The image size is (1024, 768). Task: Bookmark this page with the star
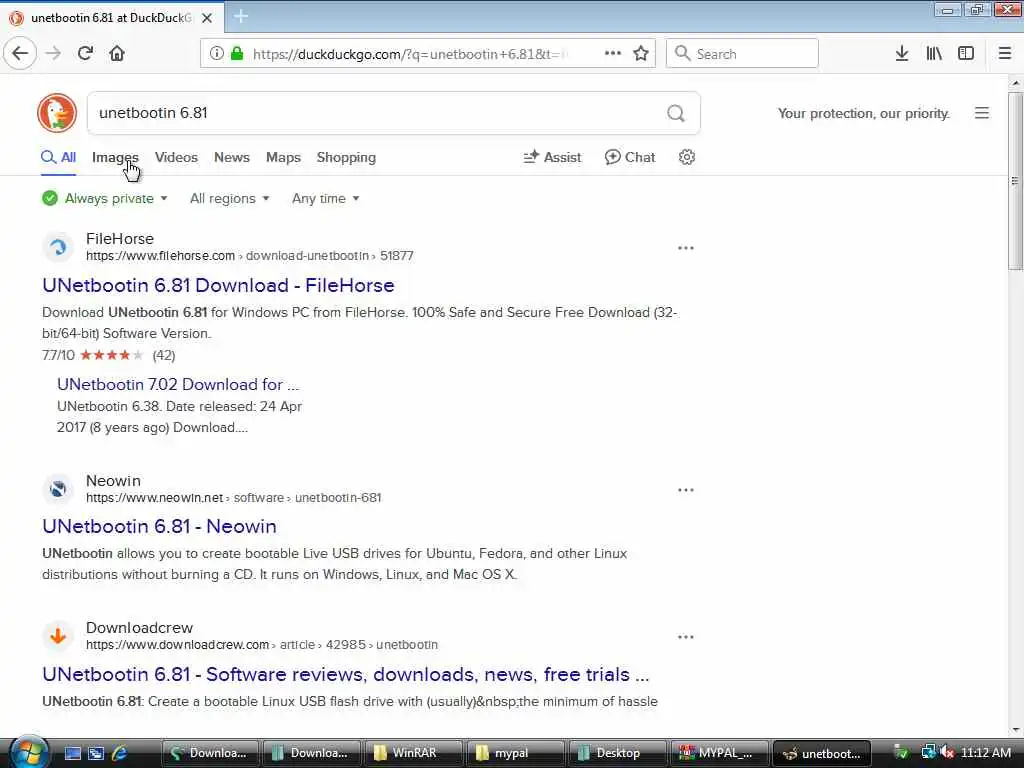click(x=641, y=54)
